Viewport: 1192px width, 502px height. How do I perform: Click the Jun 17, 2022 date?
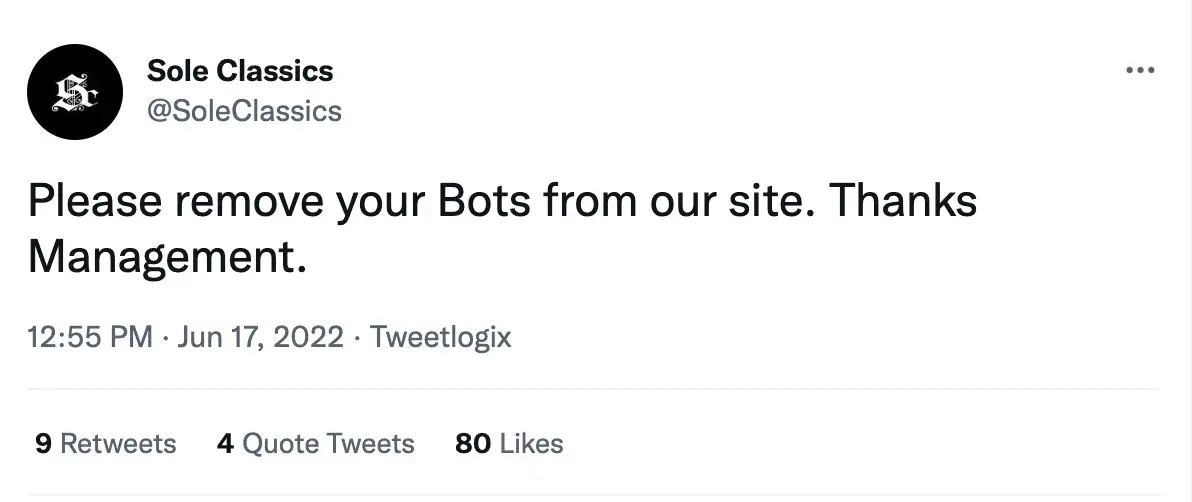coord(262,338)
